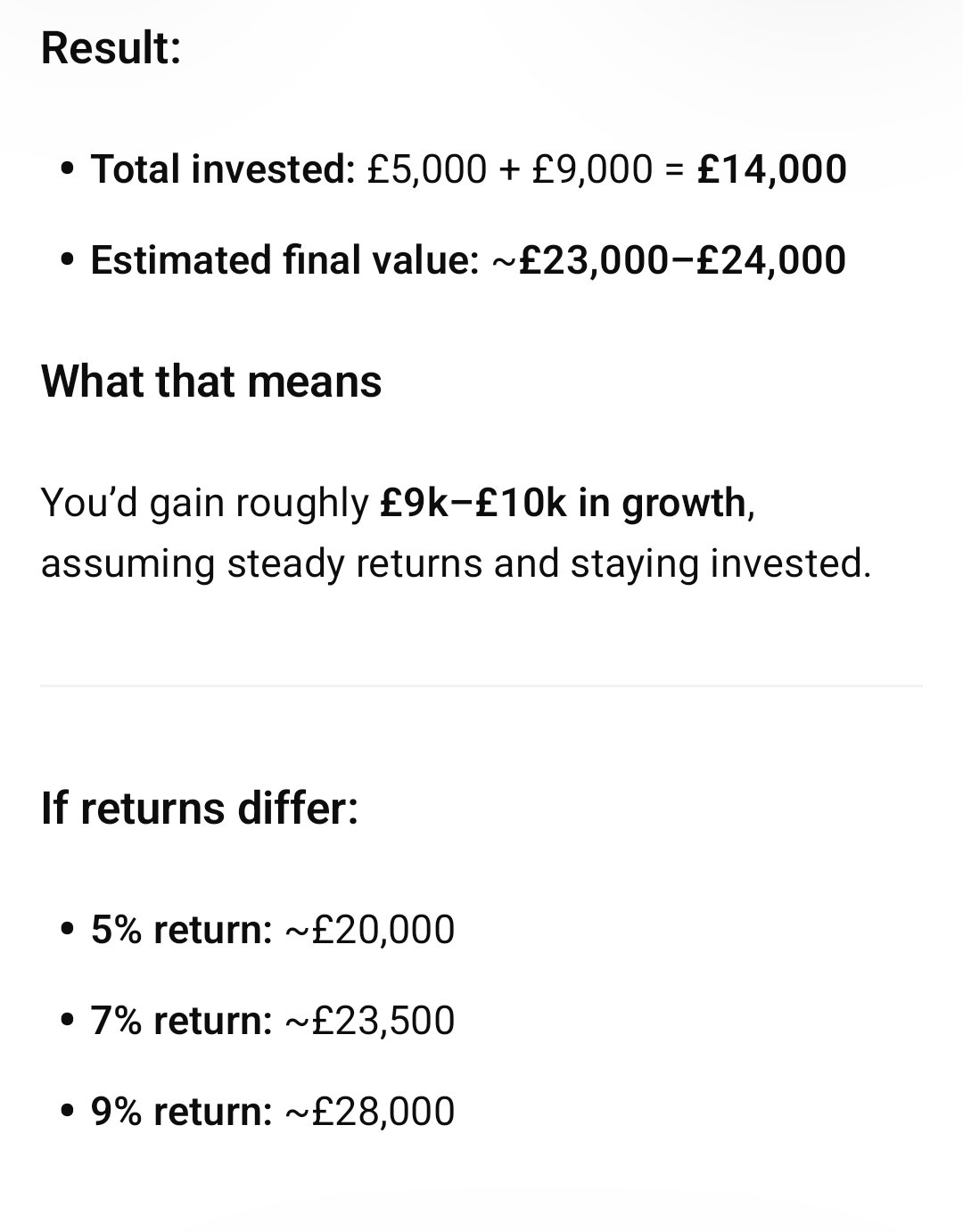The height and width of the screenshot is (1232, 963).
Task: Click the "If returns differ:" heading
Action: (199, 808)
